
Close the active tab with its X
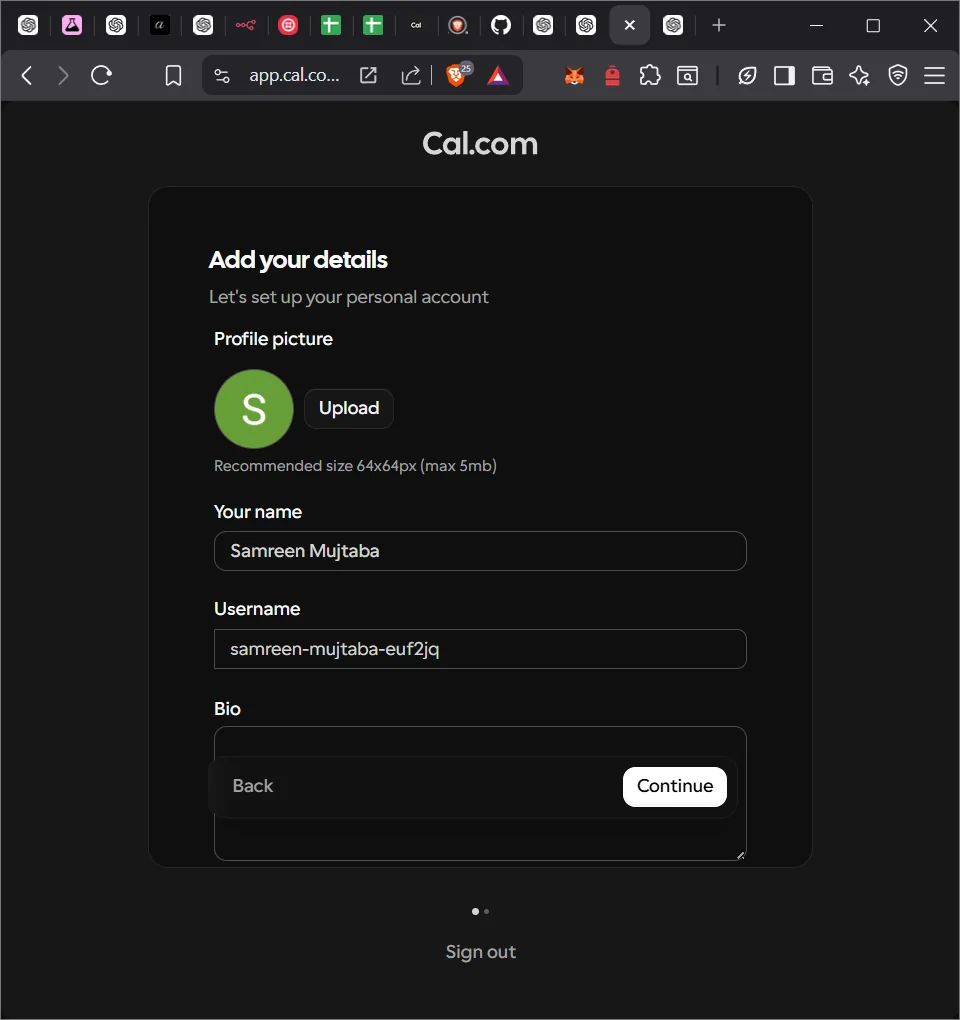[x=630, y=25]
